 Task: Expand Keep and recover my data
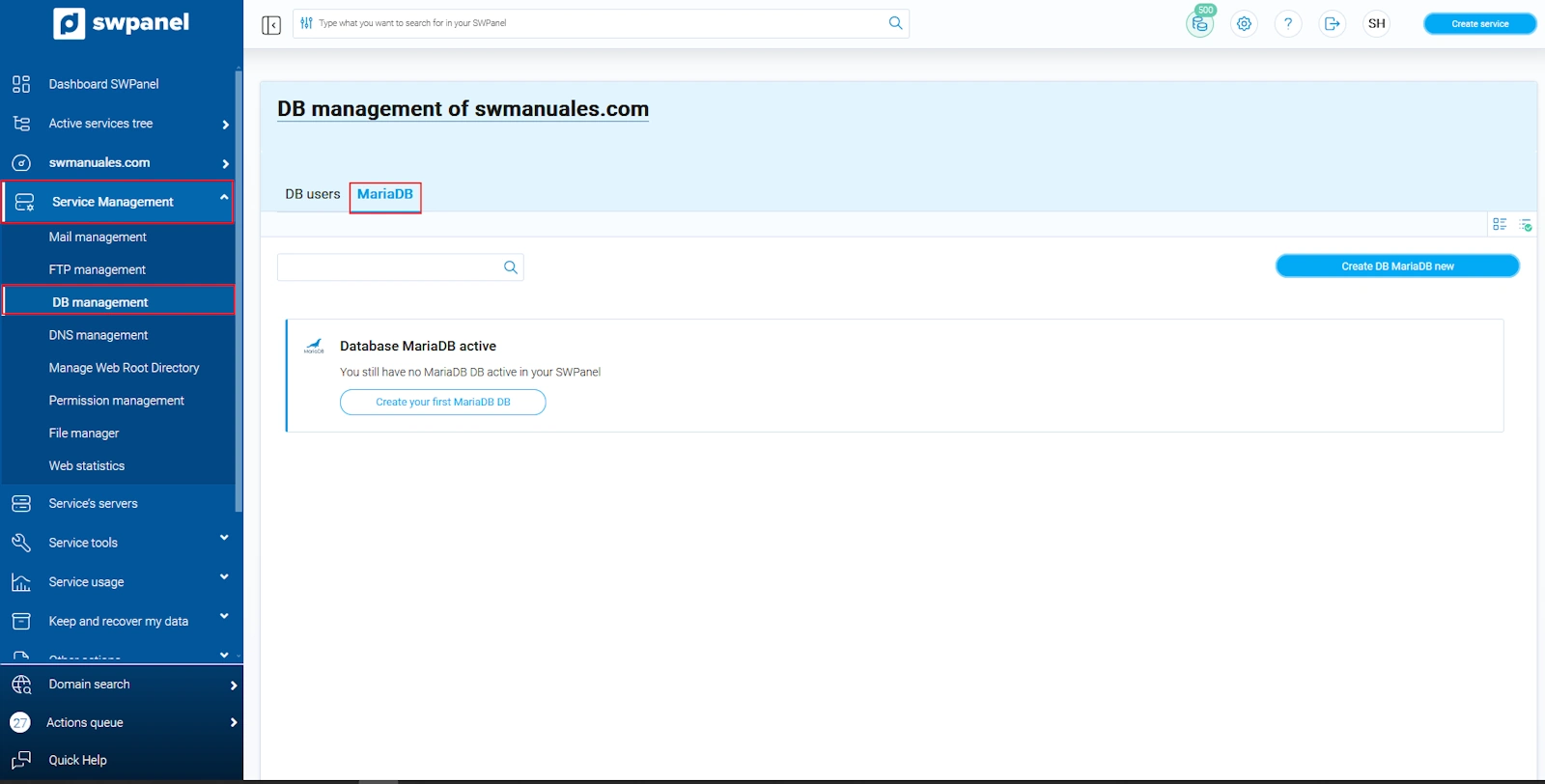click(x=224, y=616)
